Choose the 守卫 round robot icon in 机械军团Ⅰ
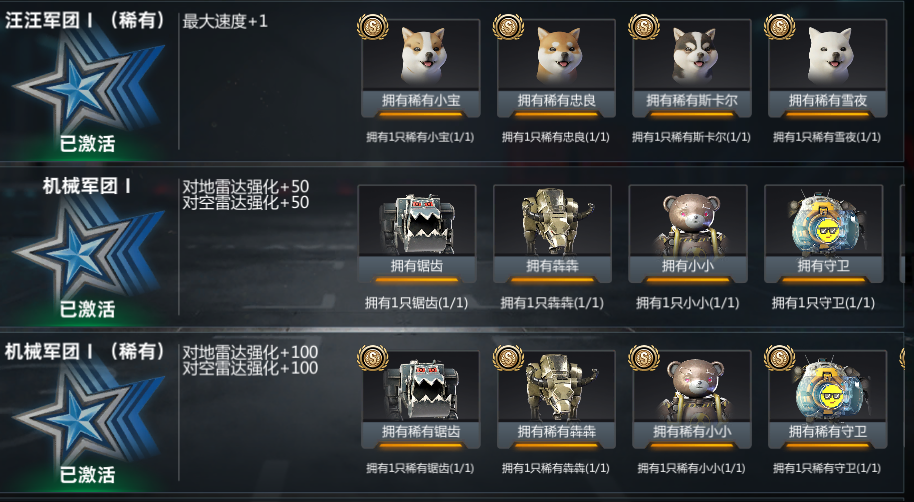This screenshot has width=914, height=502. click(x=824, y=220)
